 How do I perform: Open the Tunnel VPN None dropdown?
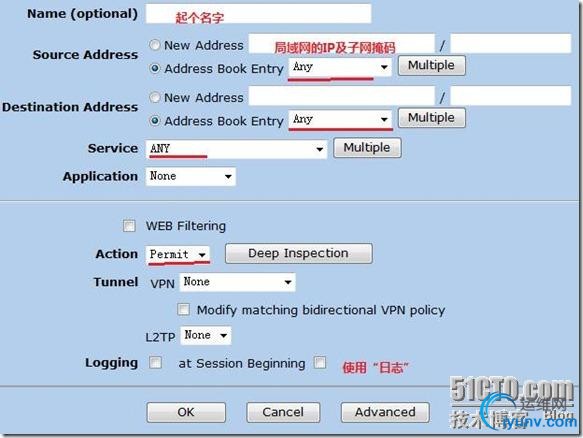[x=238, y=282]
